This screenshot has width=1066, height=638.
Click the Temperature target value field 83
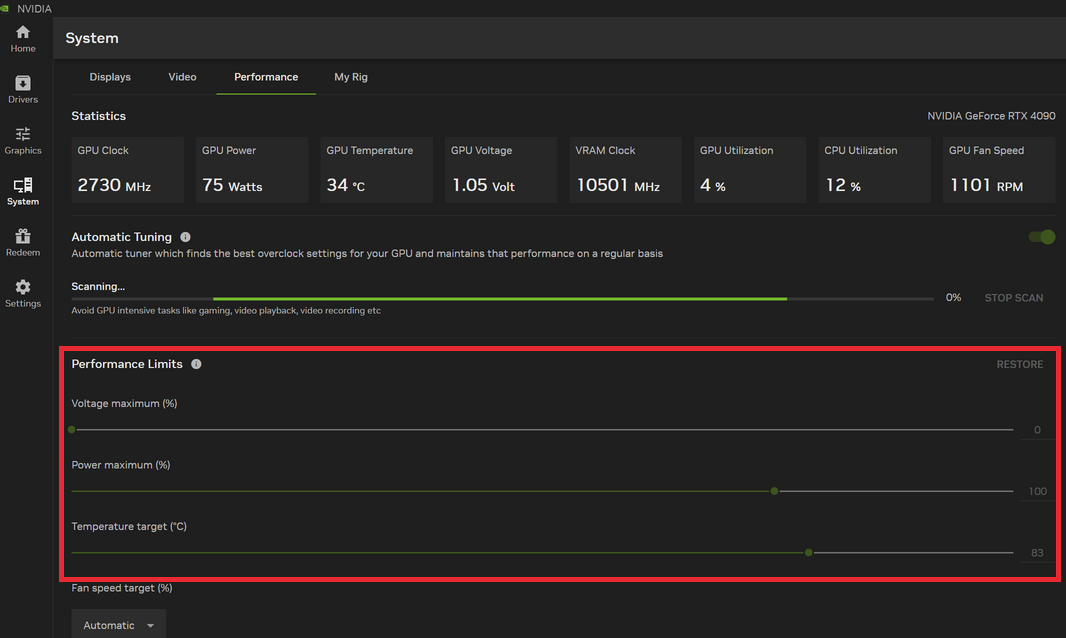(x=1037, y=553)
